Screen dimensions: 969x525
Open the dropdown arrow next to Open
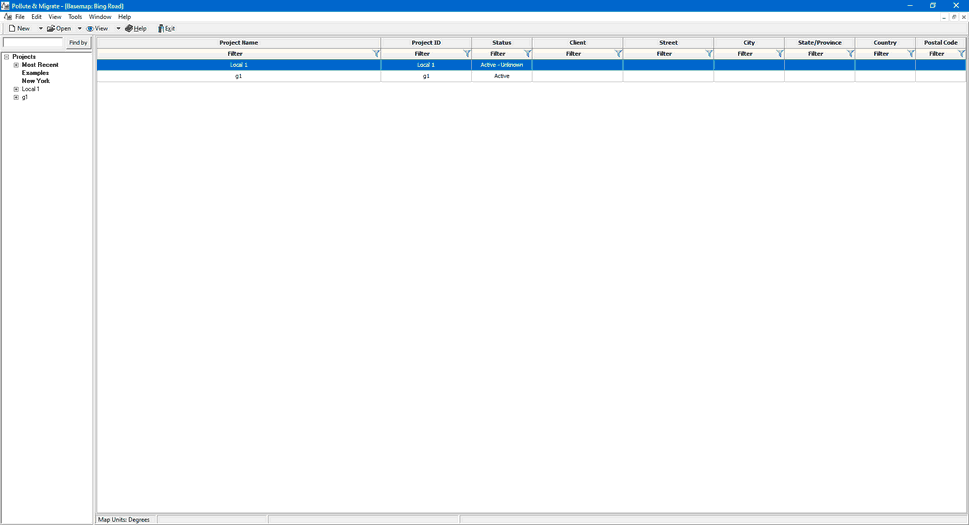[79, 29]
